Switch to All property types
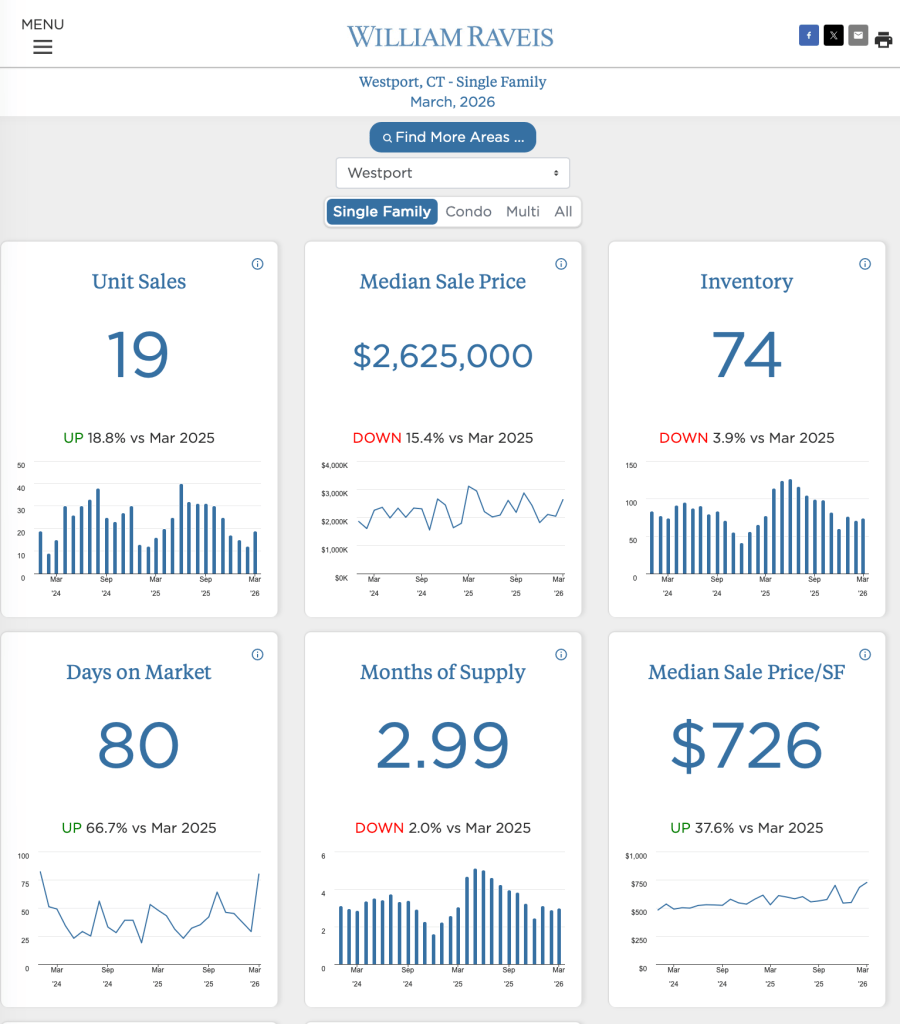Viewport: 900px width, 1024px height. pyautogui.click(x=564, y=212)
